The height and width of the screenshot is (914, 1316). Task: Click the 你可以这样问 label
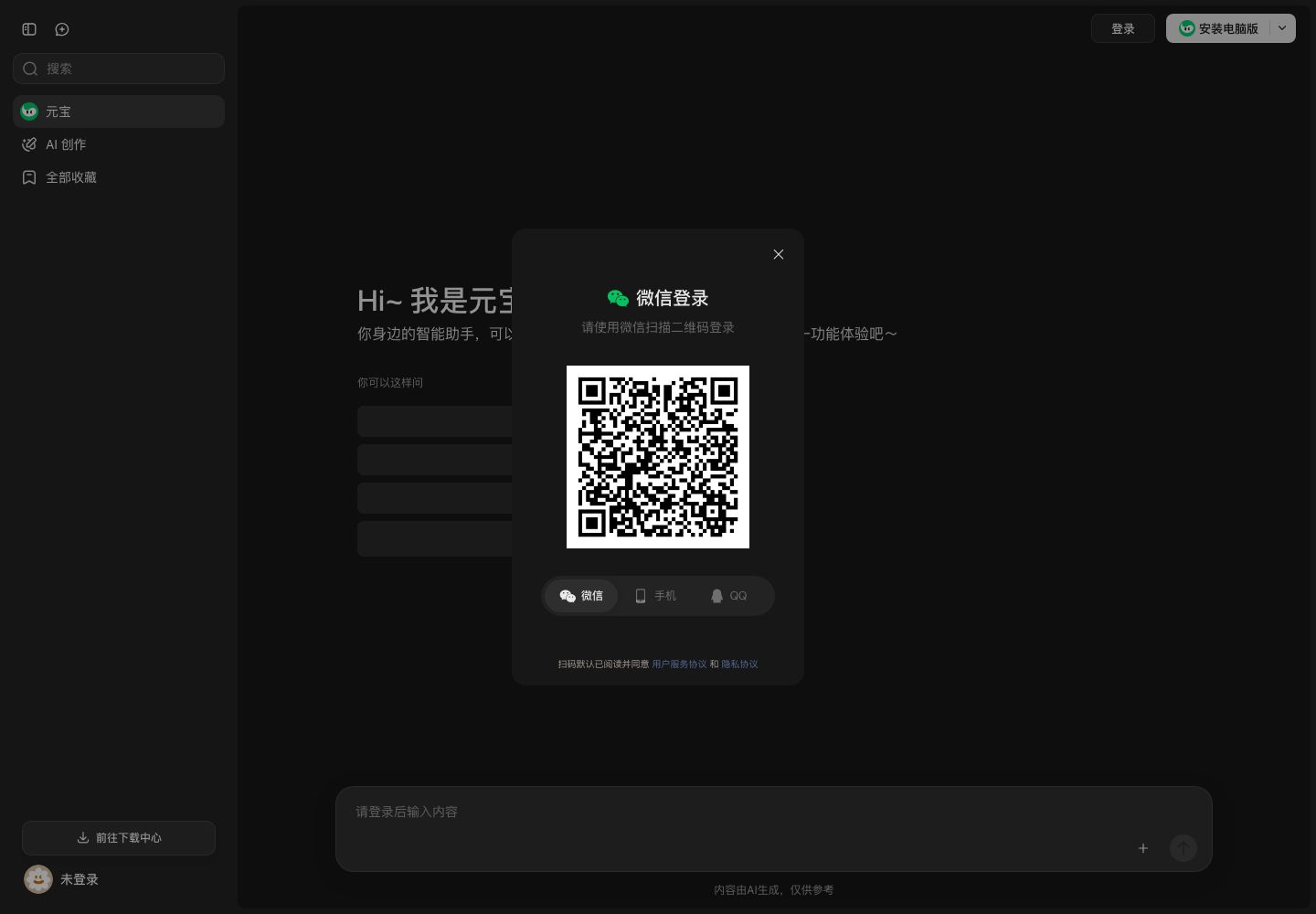390,383
